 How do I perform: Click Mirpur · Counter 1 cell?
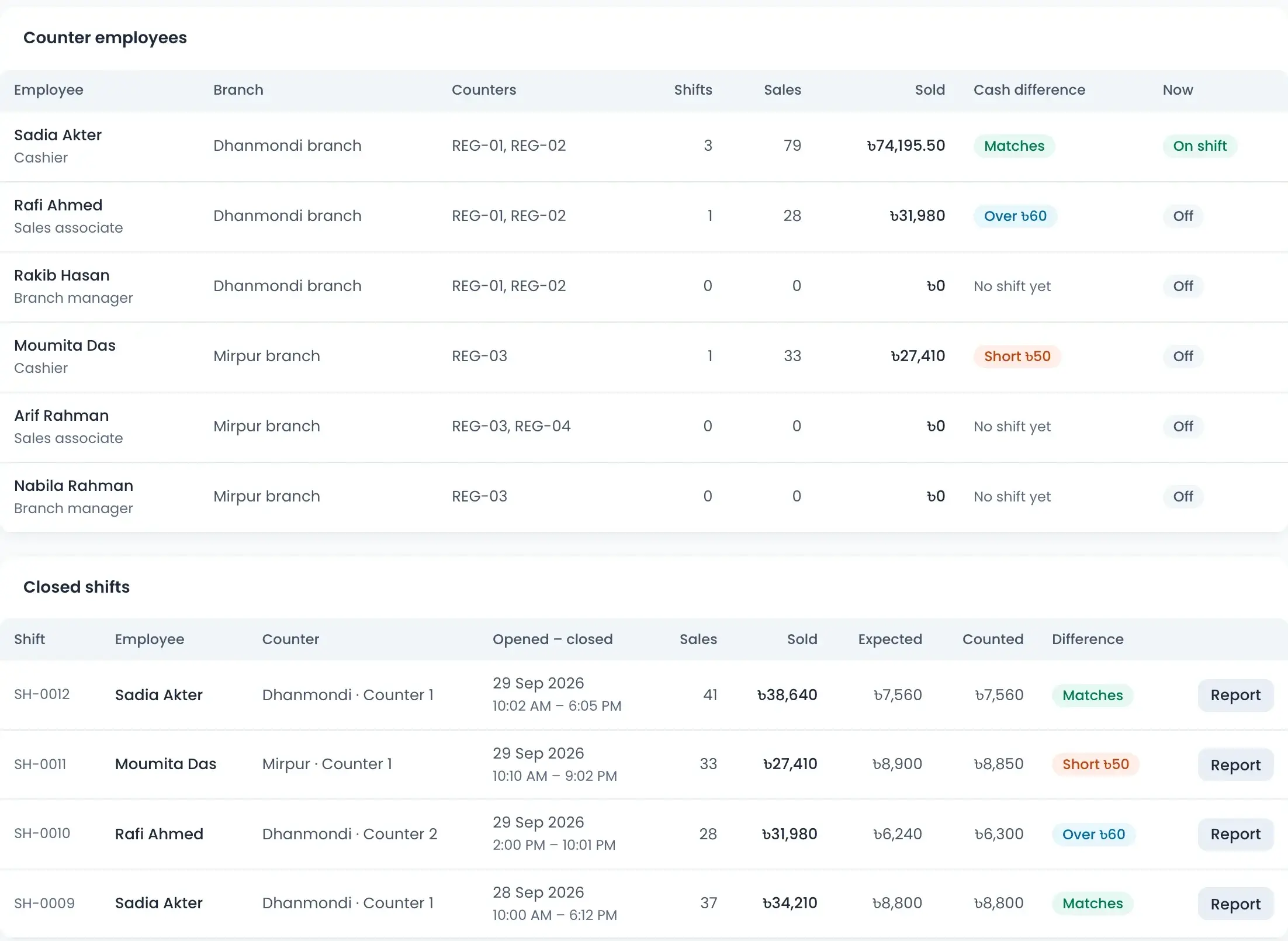tap(327, 764)
